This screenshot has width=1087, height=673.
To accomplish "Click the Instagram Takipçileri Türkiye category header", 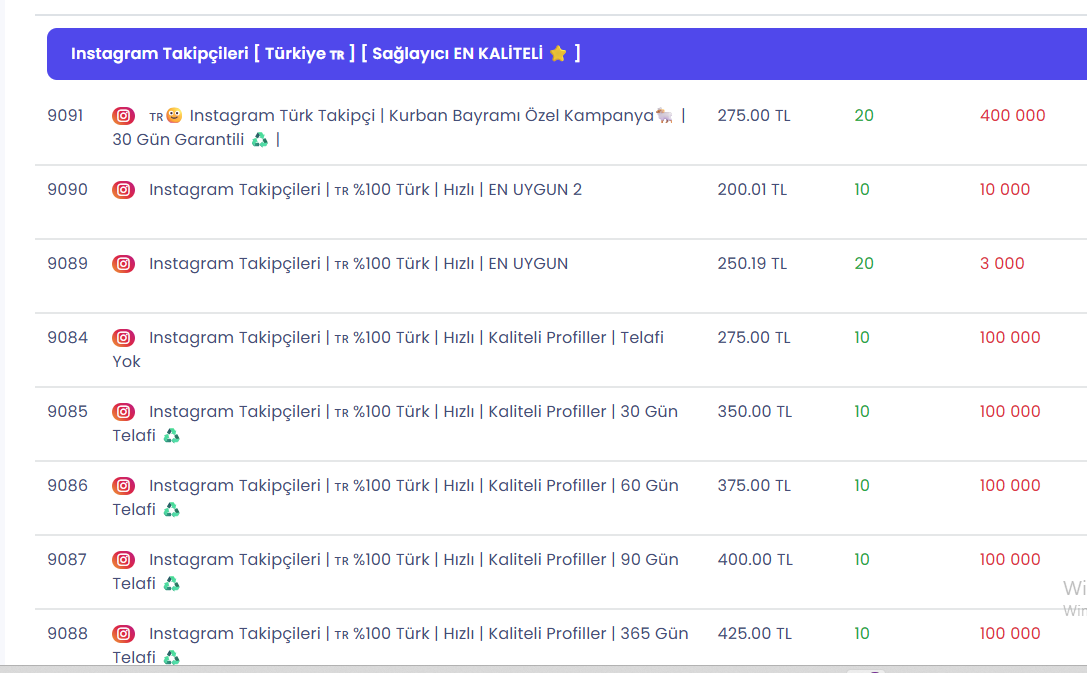I will tap(566, 54).
